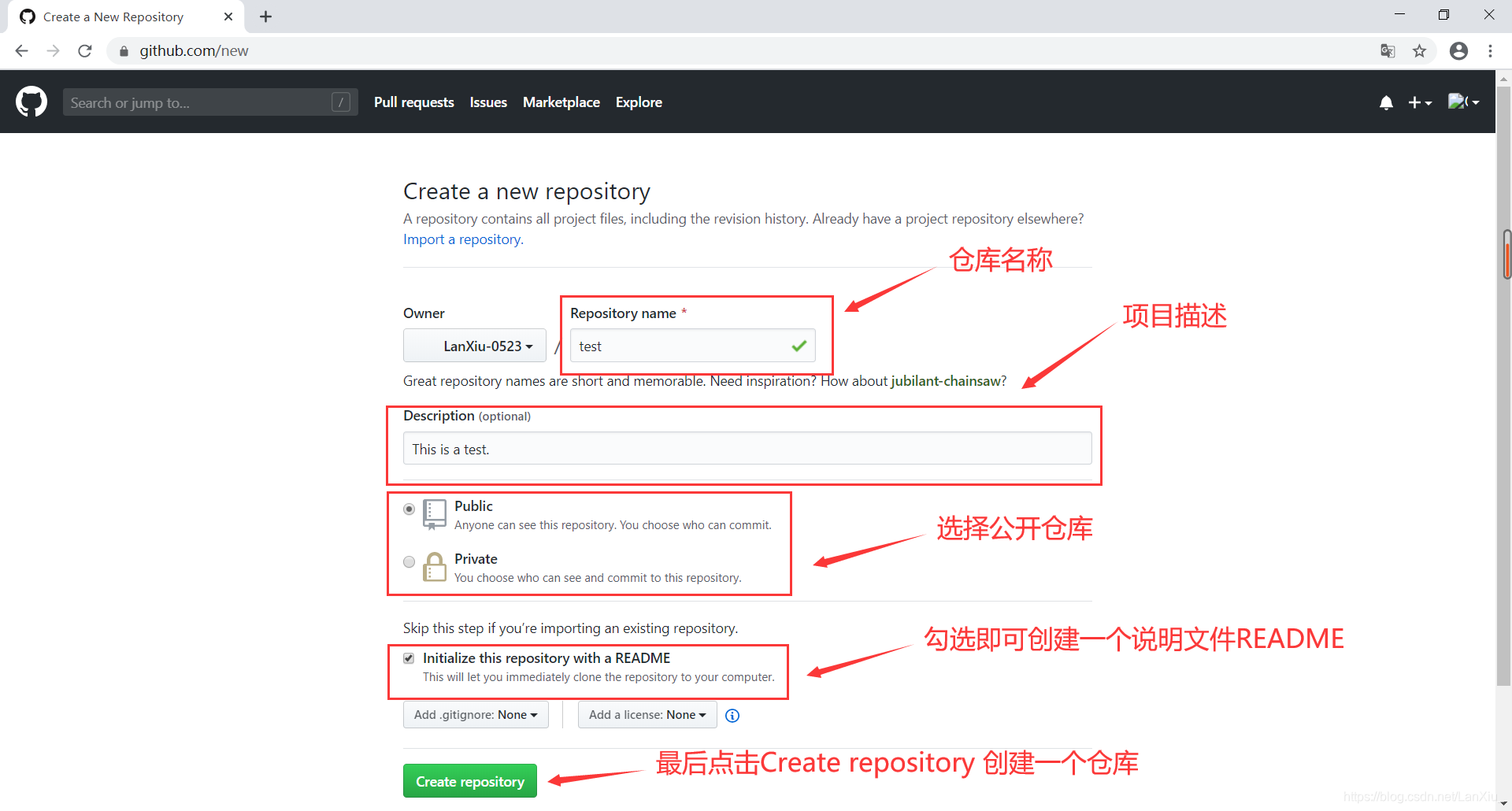Click the scrollbar up arrow
This screenshot has height=811, width=1512.
tap(1504, 79)
